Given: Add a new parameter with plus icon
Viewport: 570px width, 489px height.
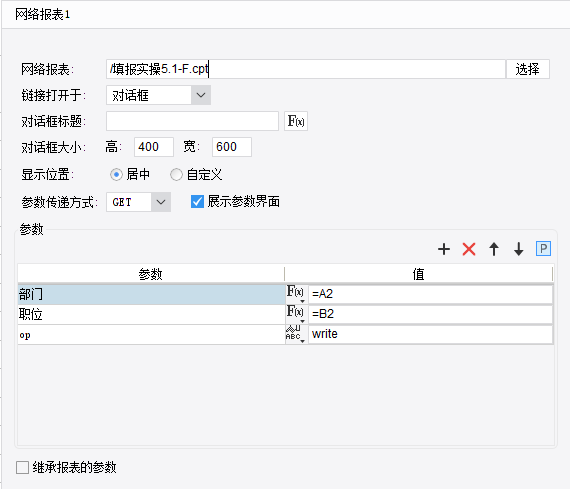Looking at the screenshot, I should tap(444, 249).
